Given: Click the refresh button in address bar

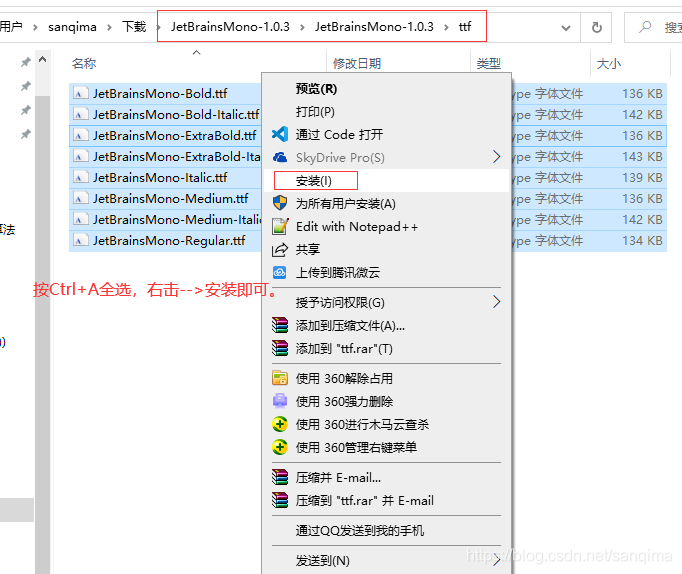Looking at the screenshot, I should (596, 27).
